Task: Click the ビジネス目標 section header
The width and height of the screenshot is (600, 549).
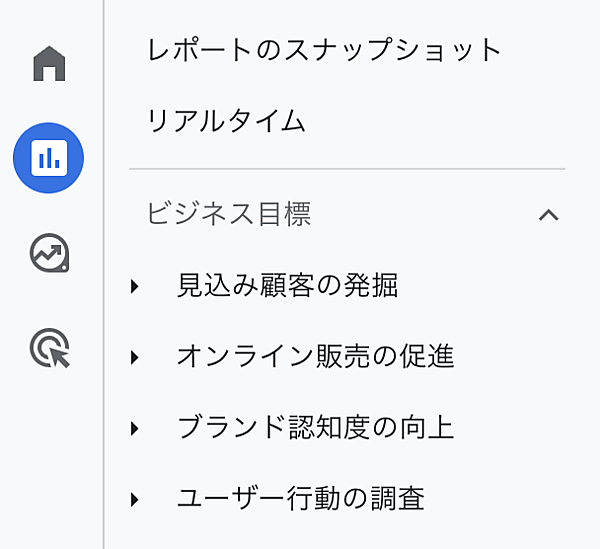Action: click(x=229, y=214)
